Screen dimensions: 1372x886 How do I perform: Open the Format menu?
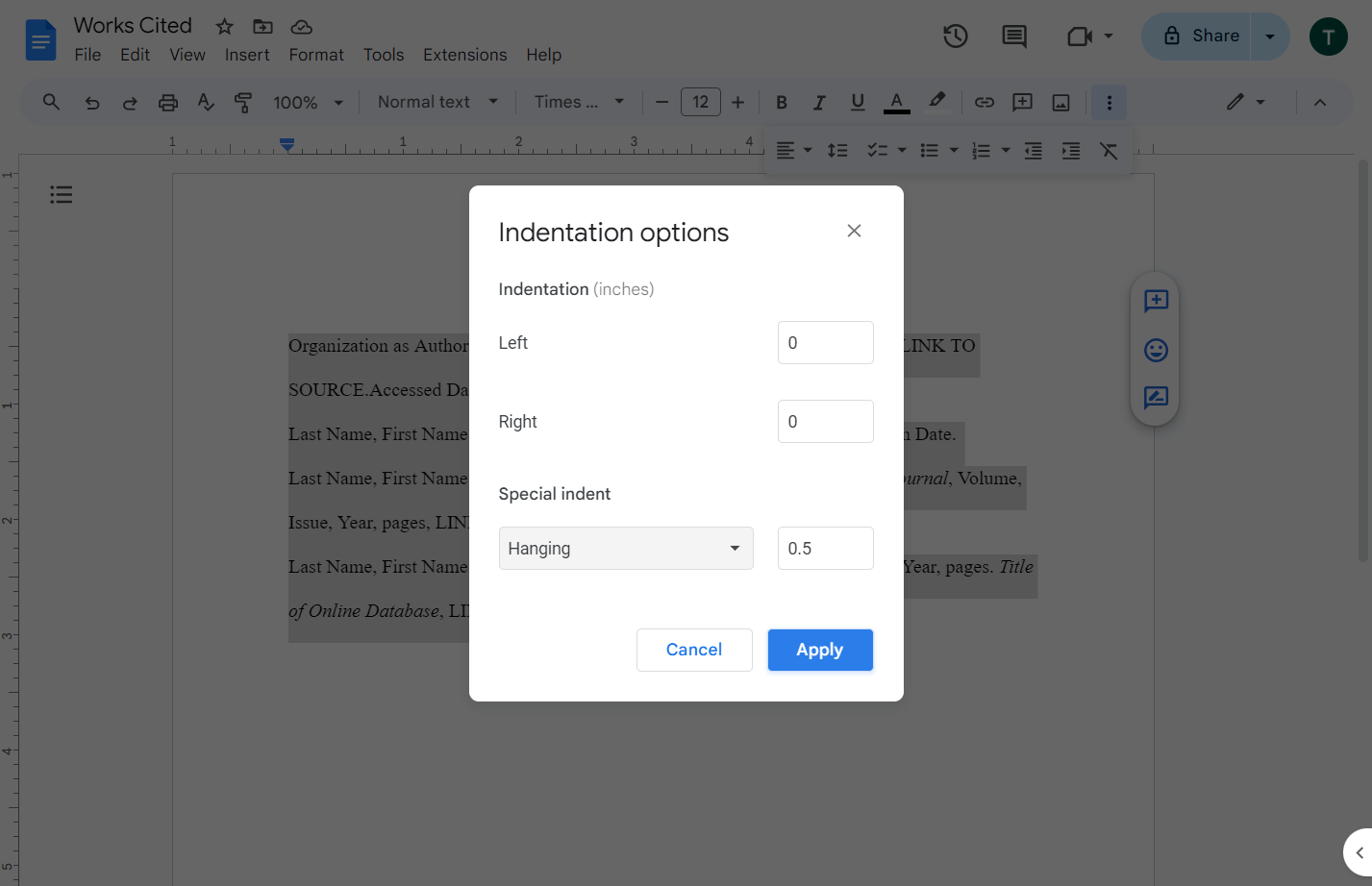coord(316,55)
